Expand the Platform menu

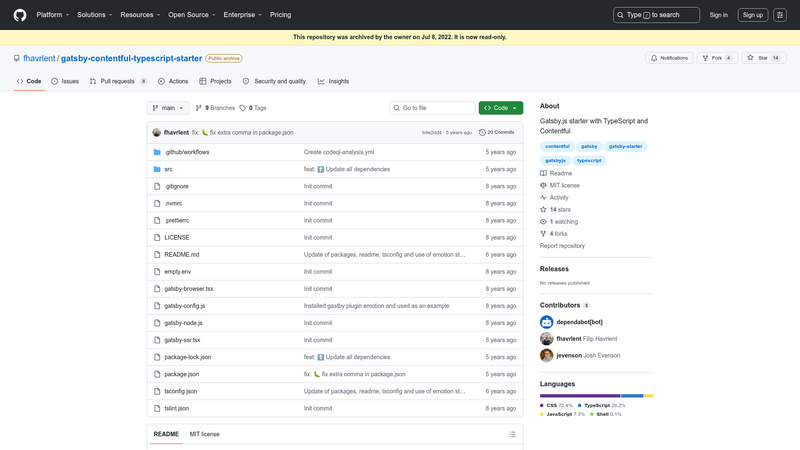coord(53,15)
